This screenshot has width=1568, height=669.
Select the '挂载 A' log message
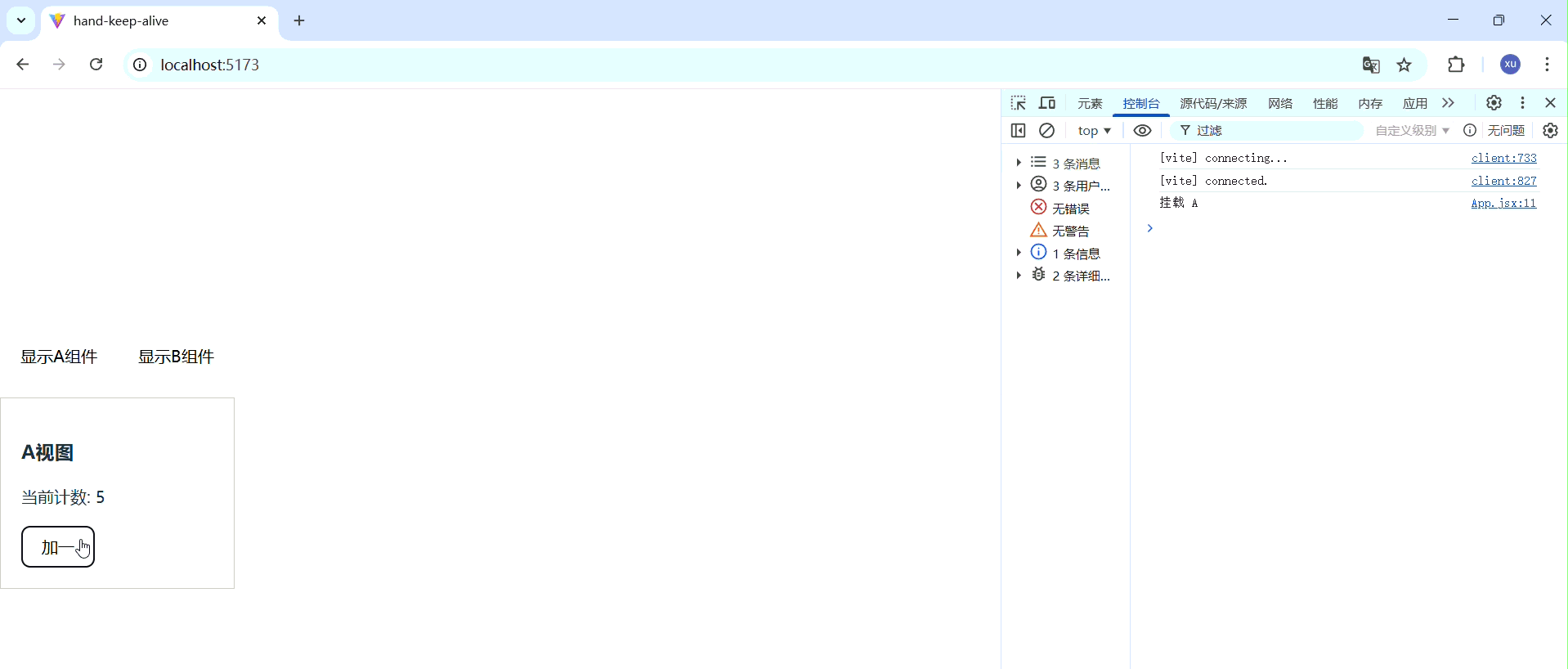coord(1178,203)
